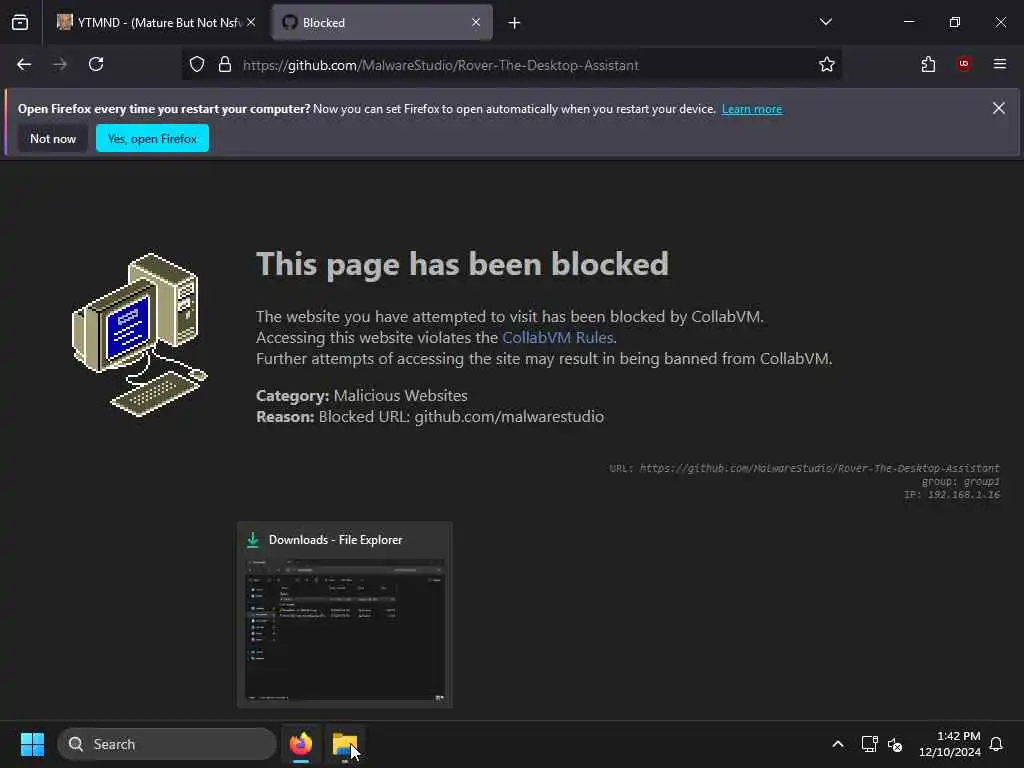Screen dimensions: 1024x768
Task: Go forward one page
Action: pyautogui.click(x=60, y=64)
